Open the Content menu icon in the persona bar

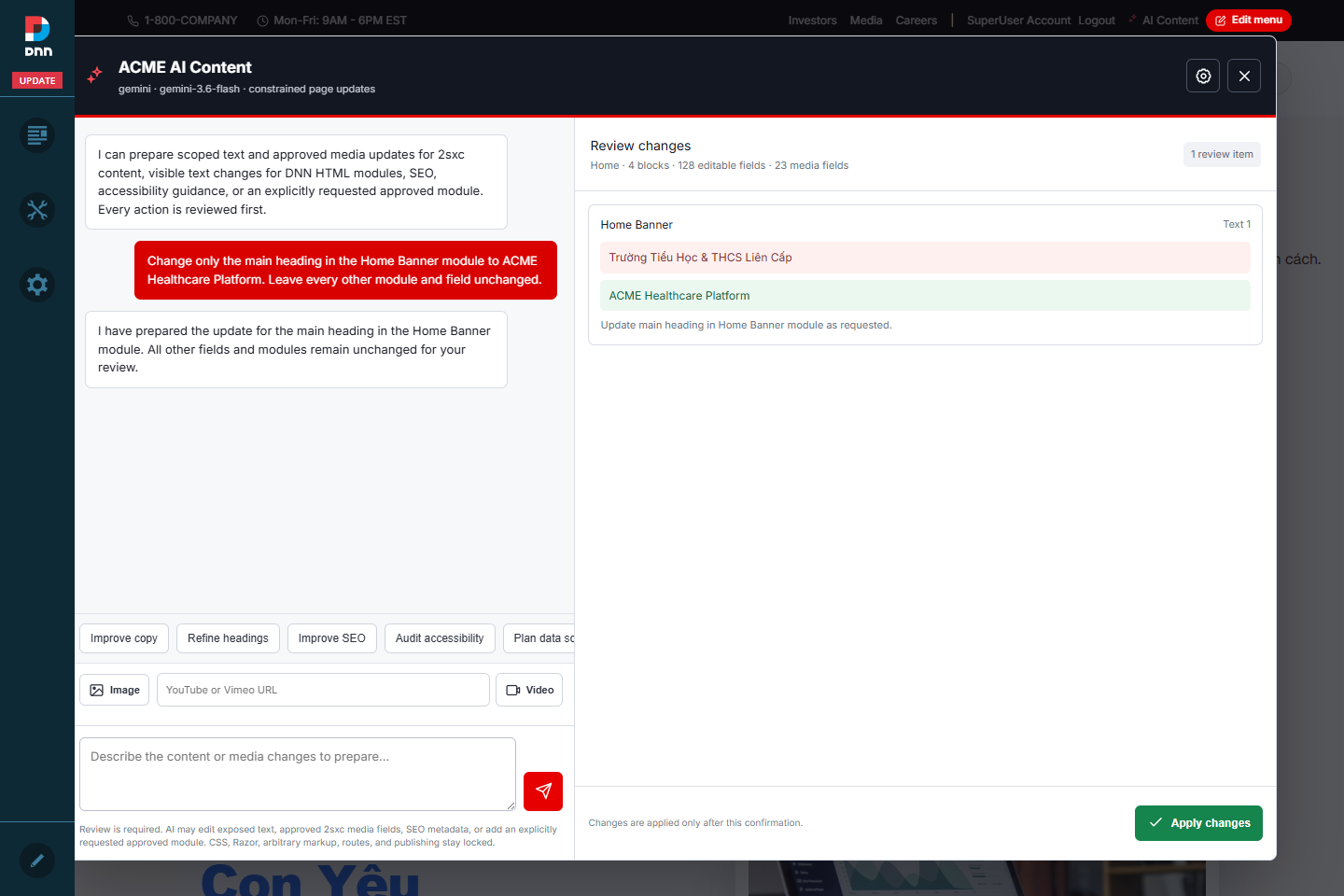[37, 135]
